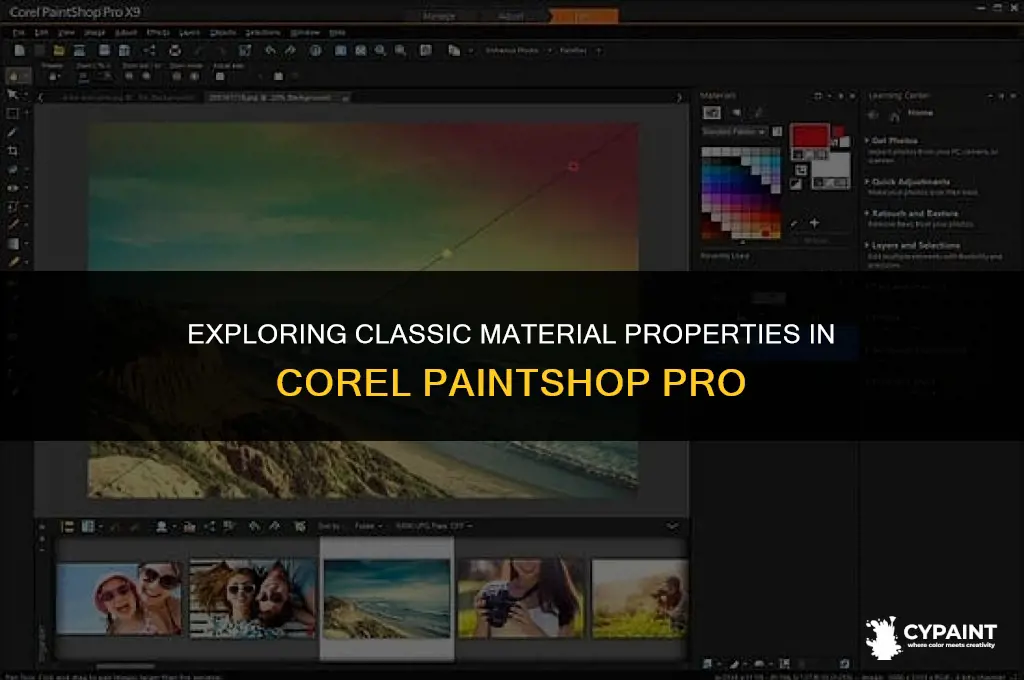Click the grey background color swatch

(831, 165)
